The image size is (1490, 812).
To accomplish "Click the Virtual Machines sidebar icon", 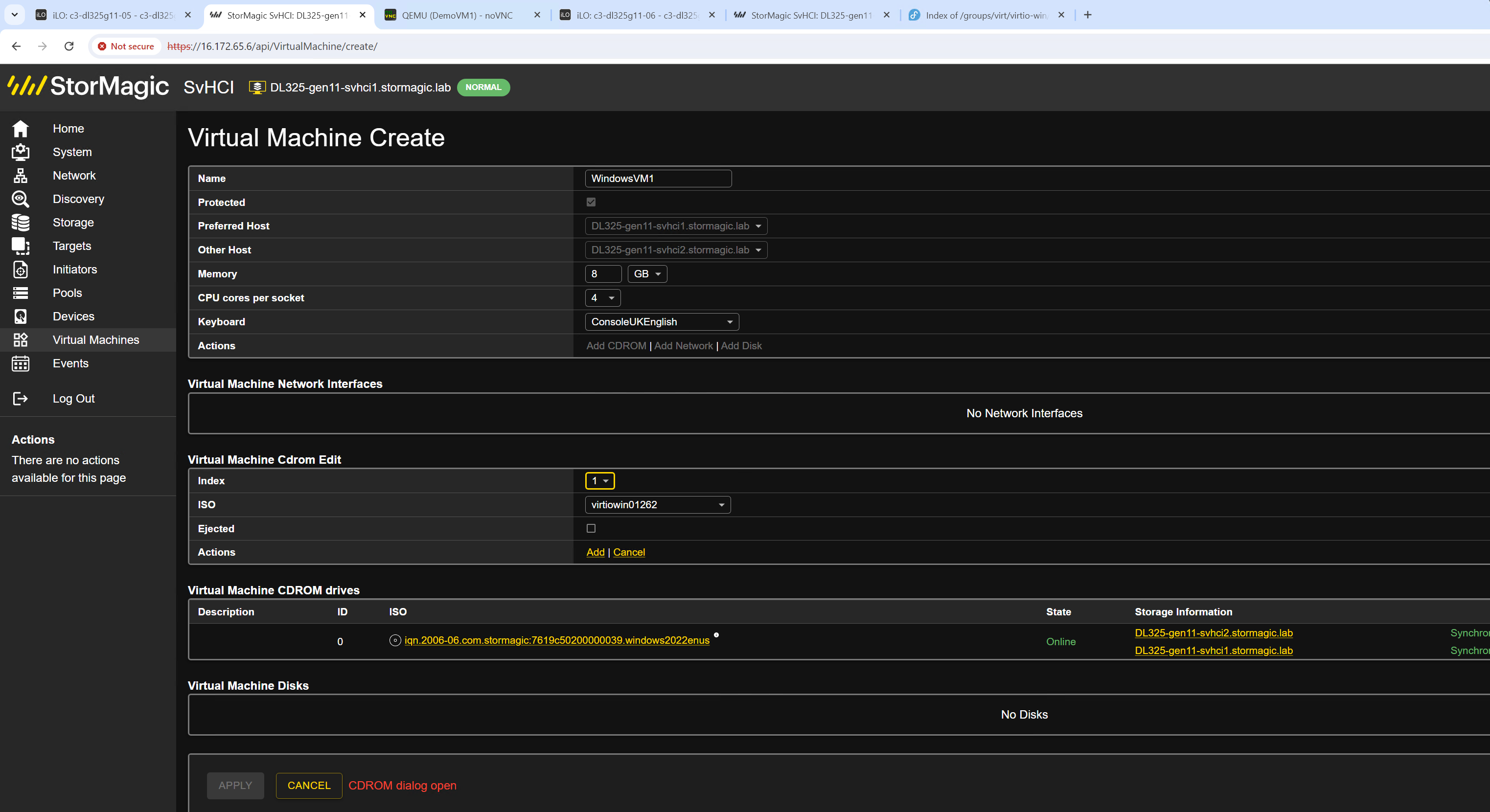I will pos(20,340).
